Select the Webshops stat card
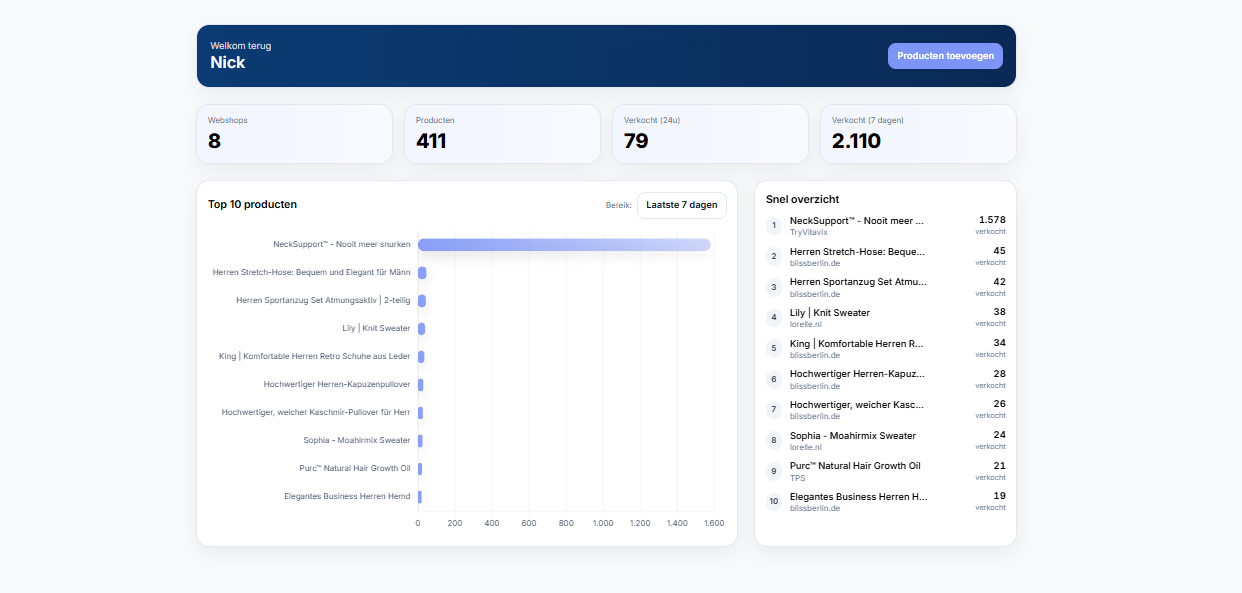Screen dimensions: 1242x593 click(294, 134)
